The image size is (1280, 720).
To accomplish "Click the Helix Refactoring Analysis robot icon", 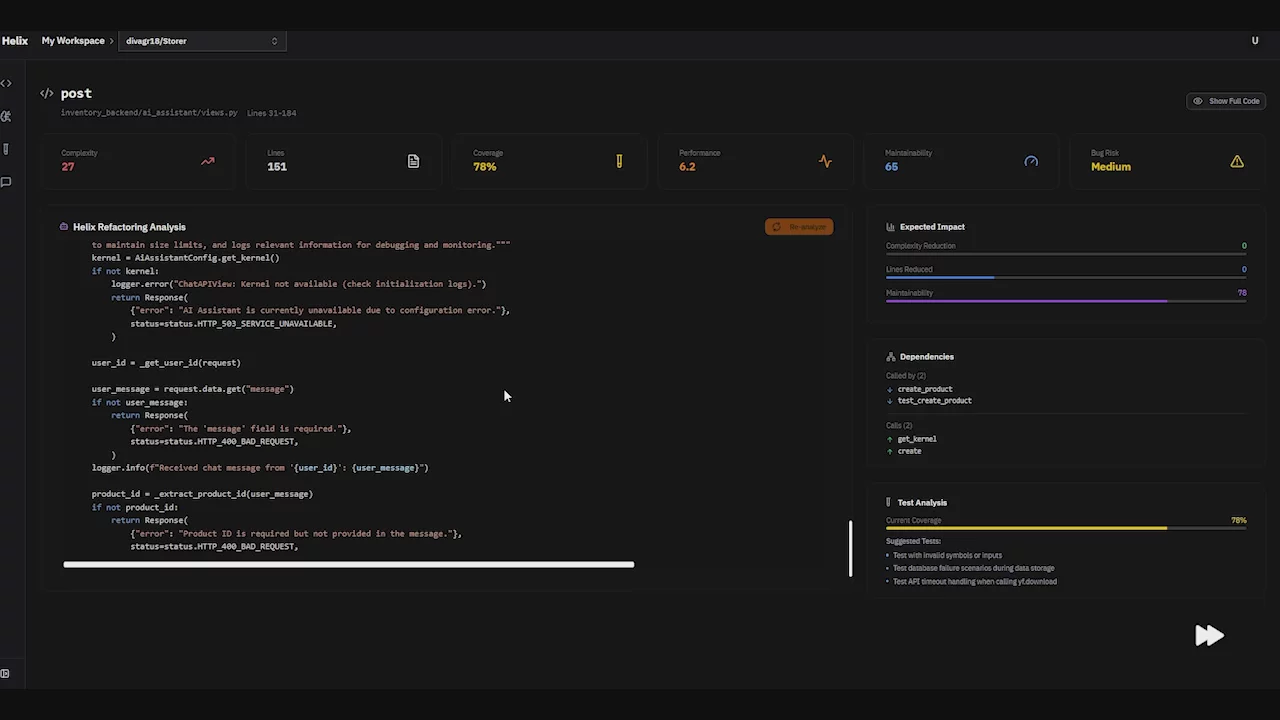I will point(64,227).
